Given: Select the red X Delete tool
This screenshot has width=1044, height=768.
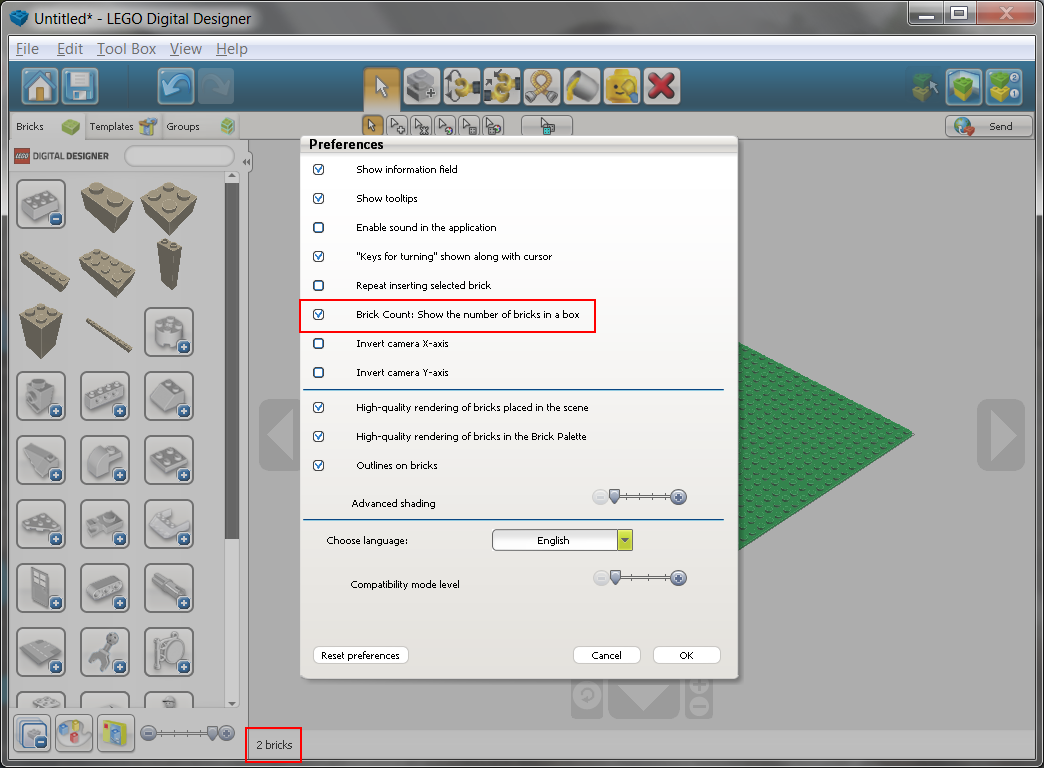Looking at the screenshot, I should tap(661, 87).
